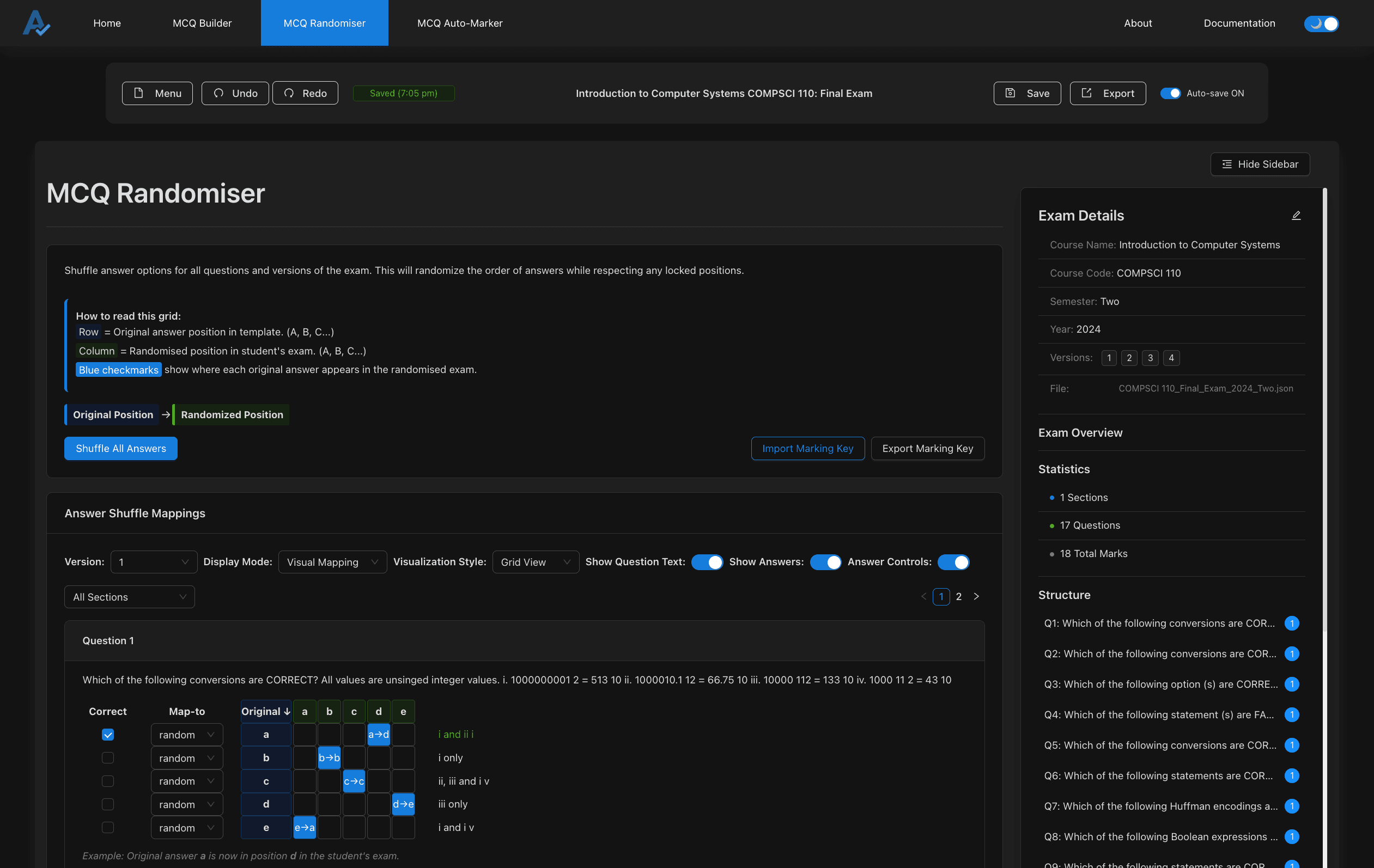Click the Undo arrow icon

coord(218,93)
